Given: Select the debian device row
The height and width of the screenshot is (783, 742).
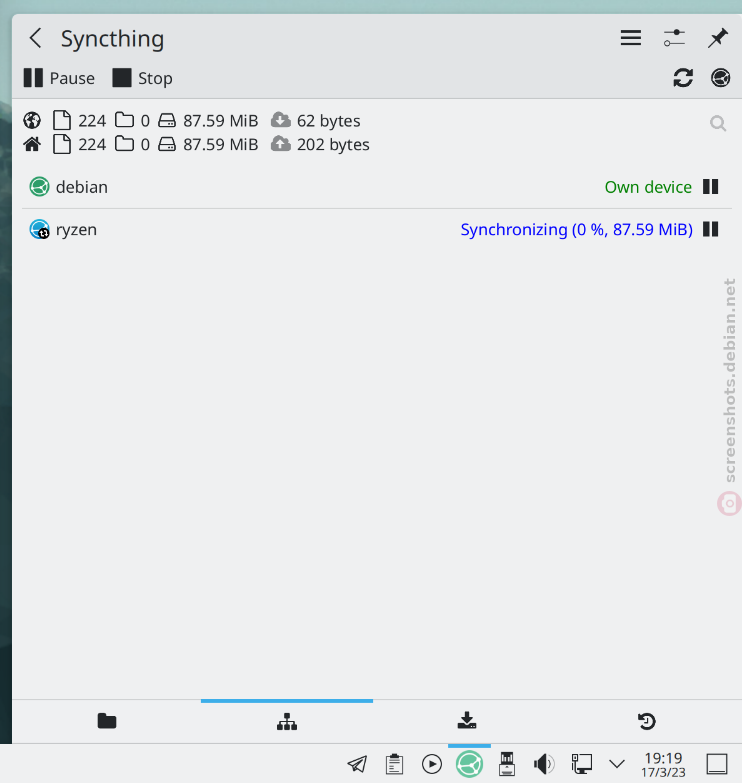Looking at the screenshot, I should (x=376, y=187).
